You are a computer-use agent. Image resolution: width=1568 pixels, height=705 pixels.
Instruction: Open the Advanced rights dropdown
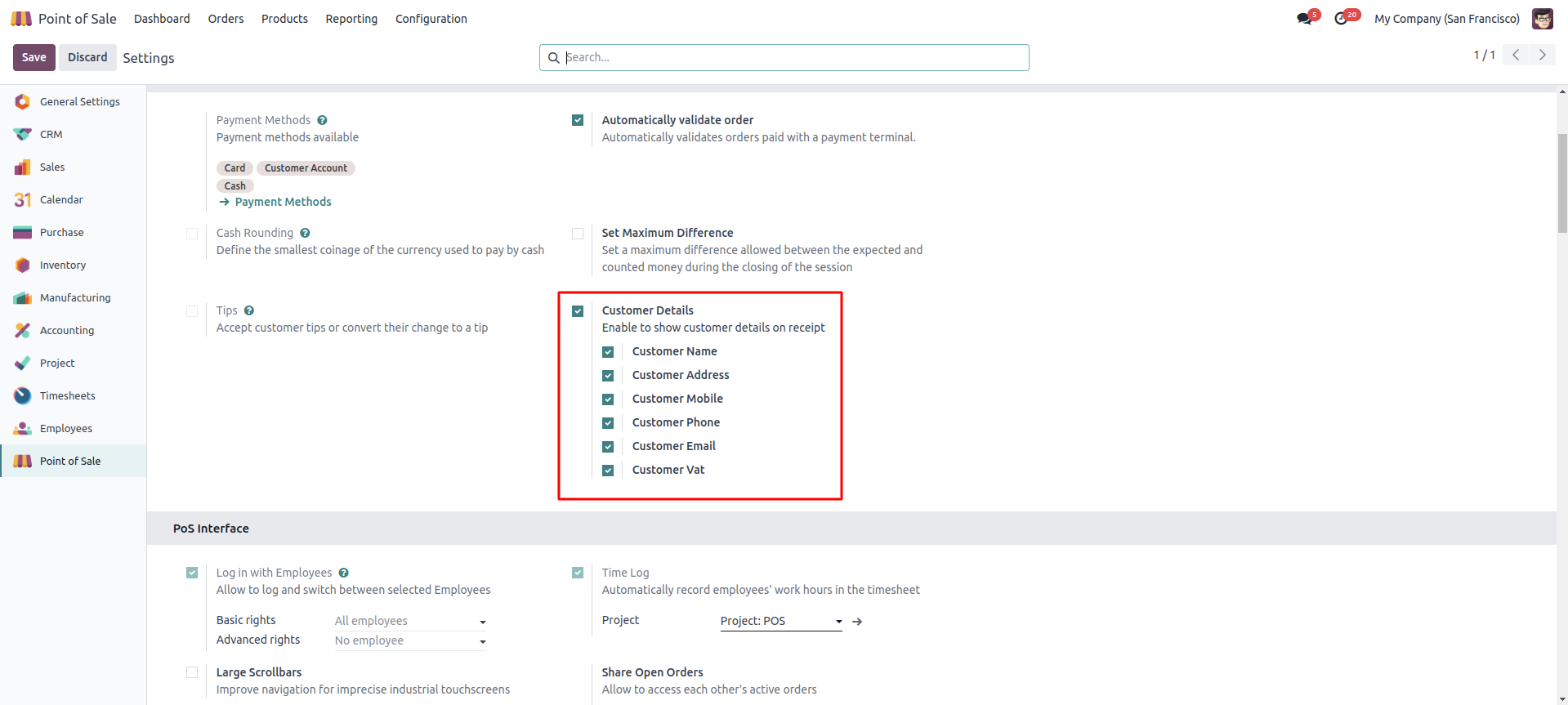(483, 641)
